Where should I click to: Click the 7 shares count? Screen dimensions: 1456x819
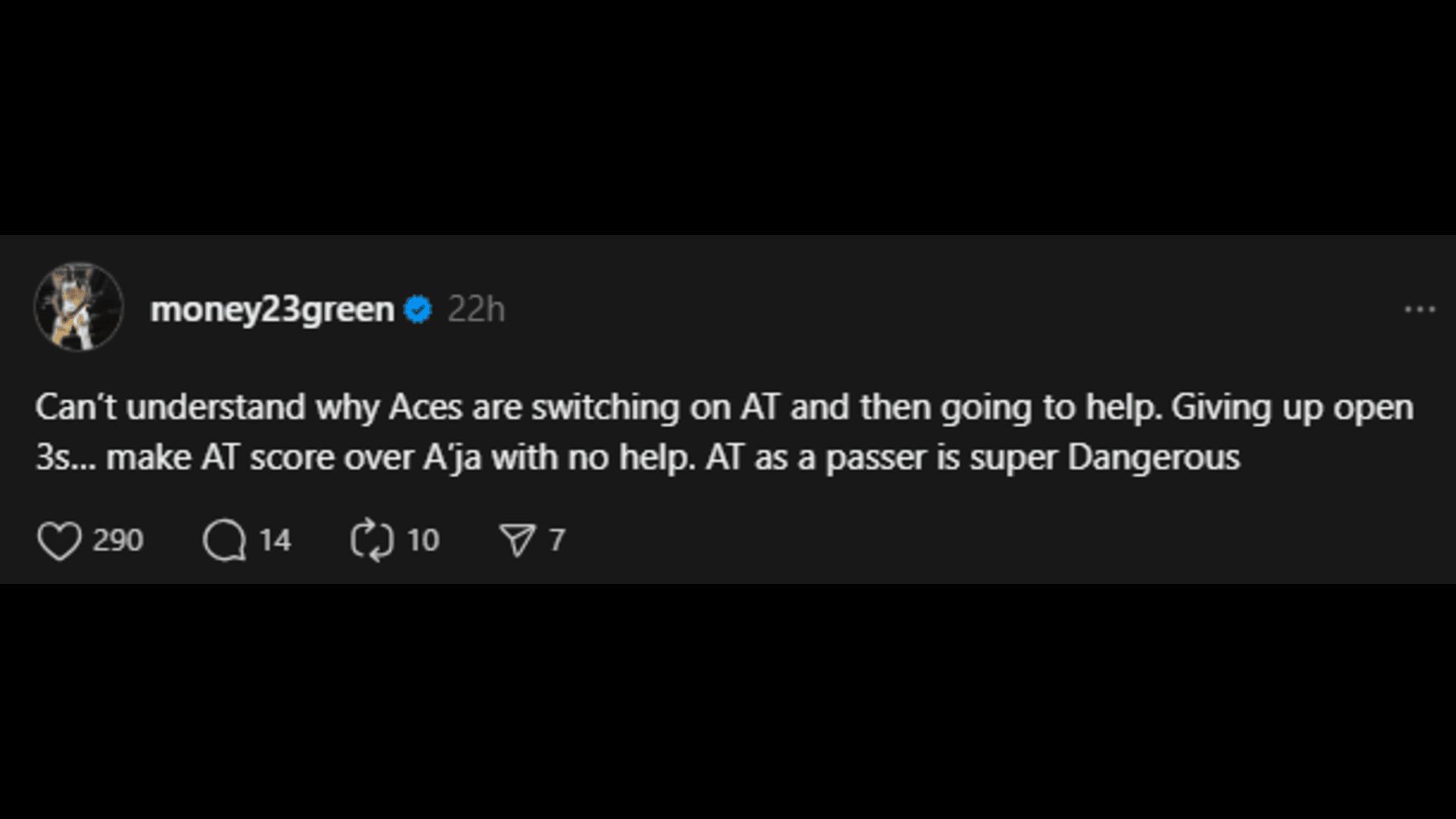click(557, 541)
